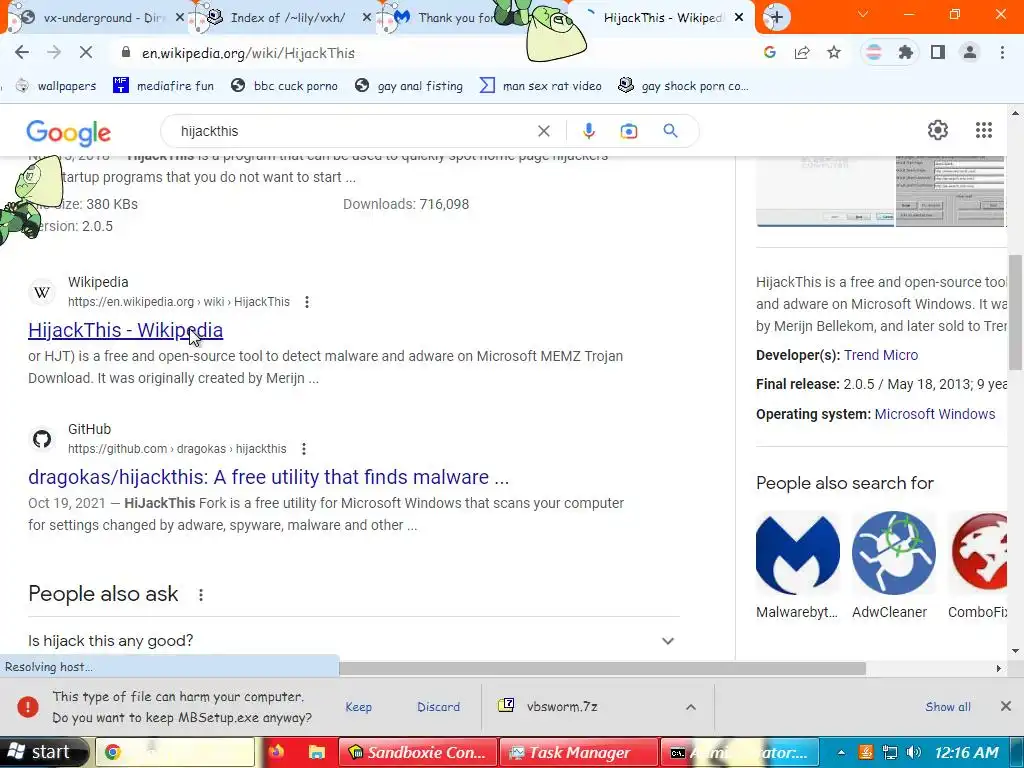1024x768 pixels.
Task: Toggle the browser side panel icon
Action: 938,52
